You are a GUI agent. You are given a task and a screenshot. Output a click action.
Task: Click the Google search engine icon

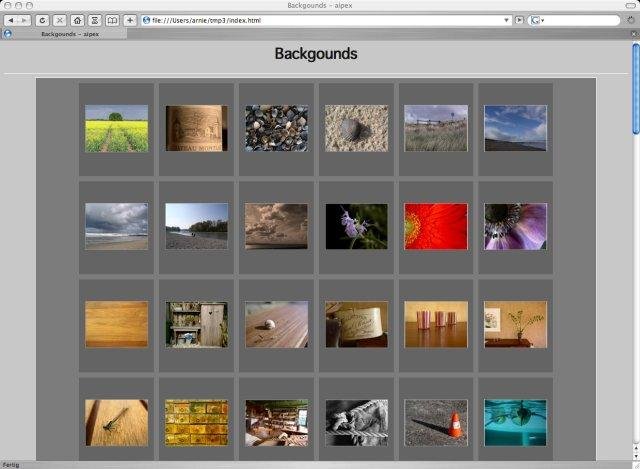(535, 20)
